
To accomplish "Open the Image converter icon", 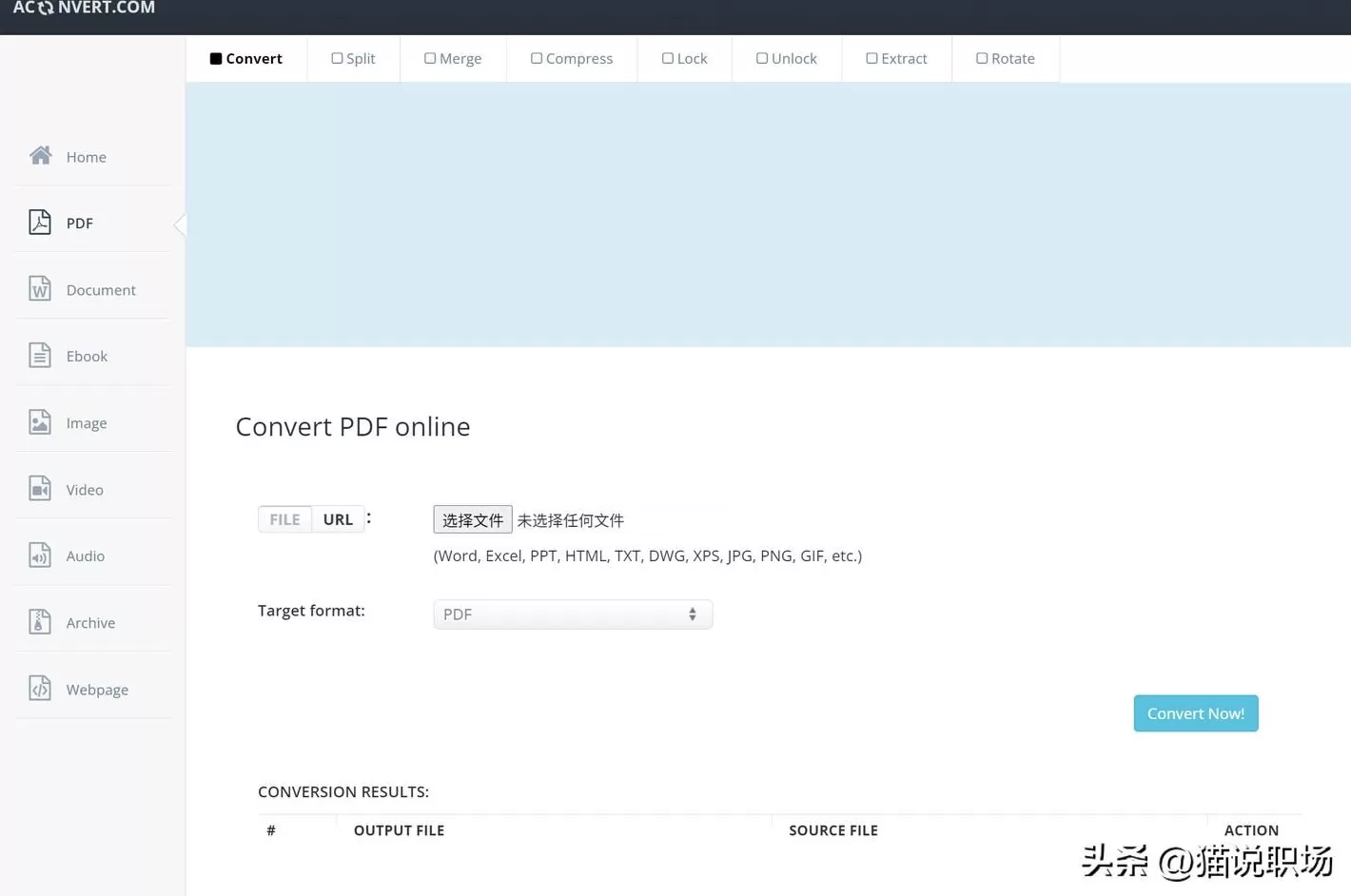I will tap(40, 421).
